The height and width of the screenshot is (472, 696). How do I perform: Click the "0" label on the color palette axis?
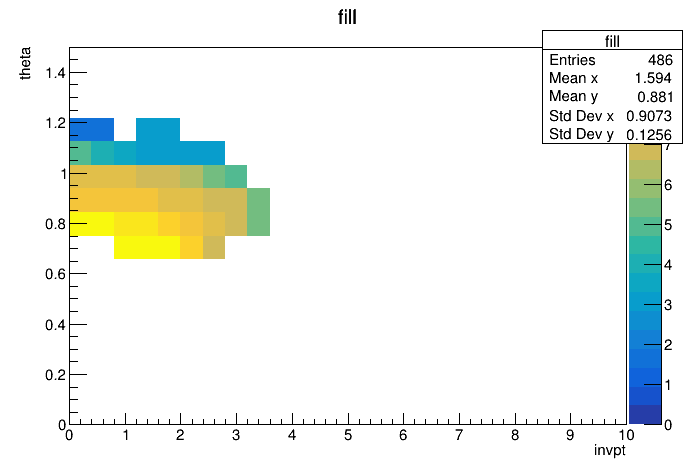(668, 425)
